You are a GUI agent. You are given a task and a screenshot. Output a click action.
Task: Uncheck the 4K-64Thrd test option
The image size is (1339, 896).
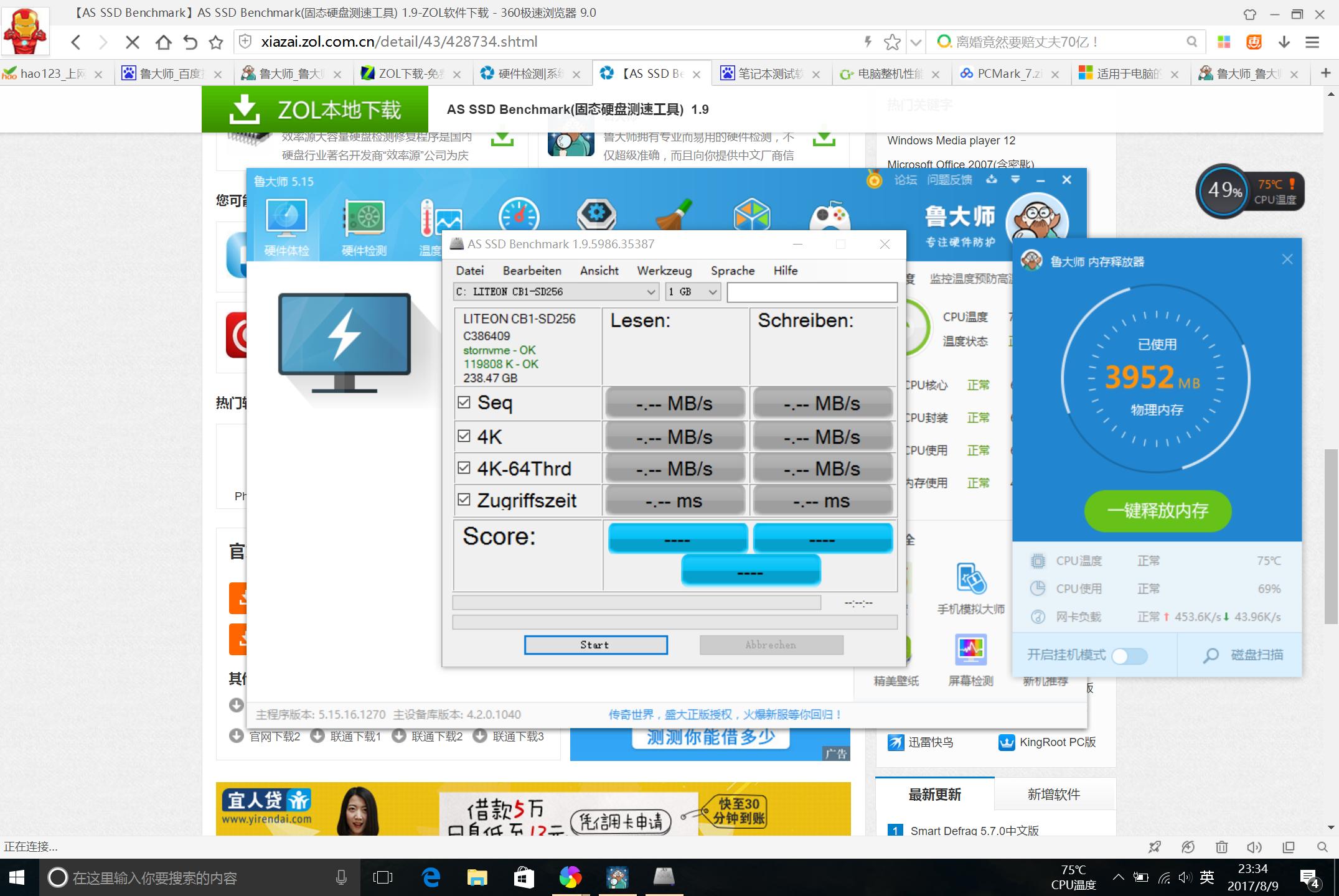click(x=463, y=467)
